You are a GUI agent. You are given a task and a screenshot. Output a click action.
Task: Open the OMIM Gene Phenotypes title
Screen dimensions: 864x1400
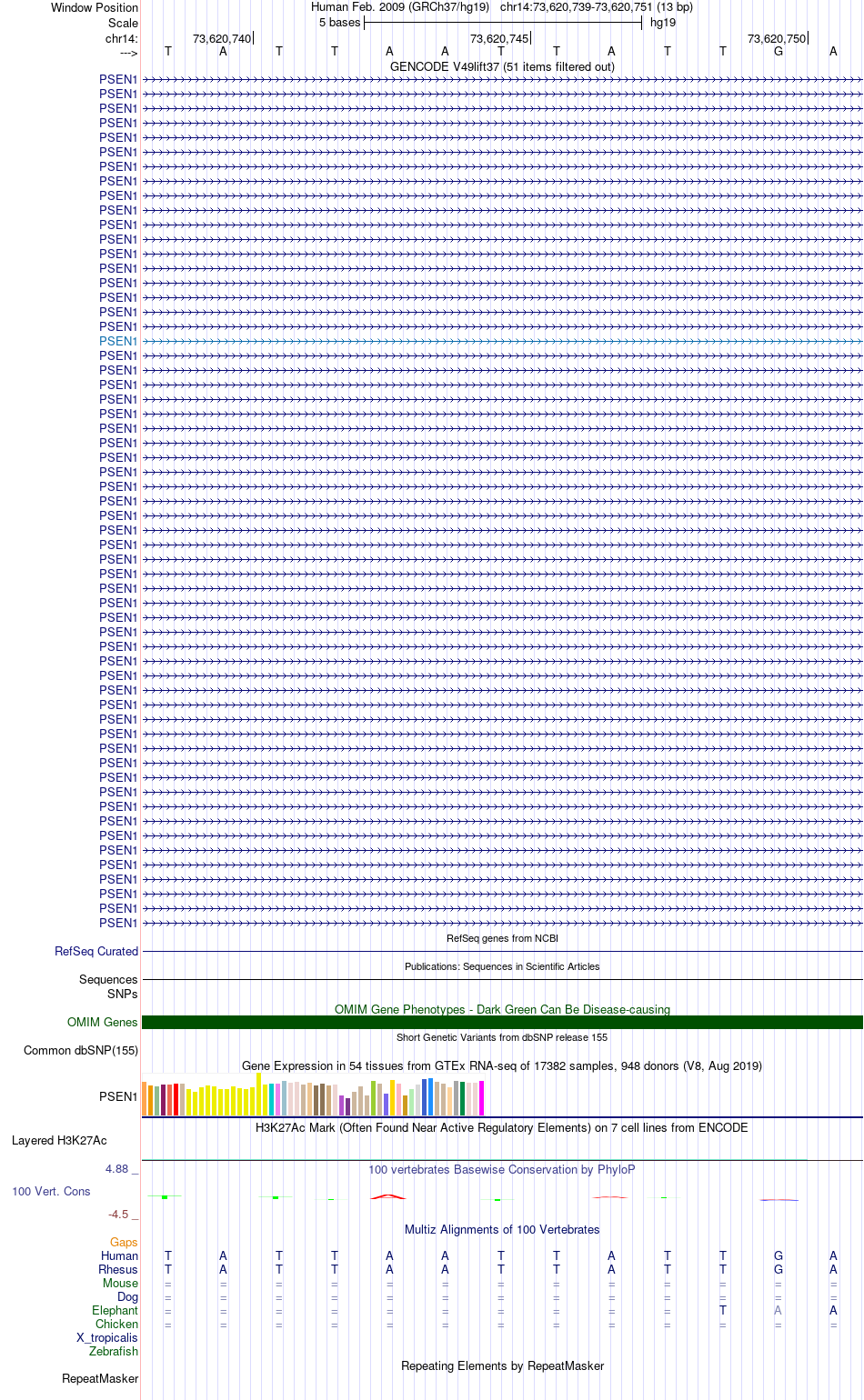point(502,1009)
